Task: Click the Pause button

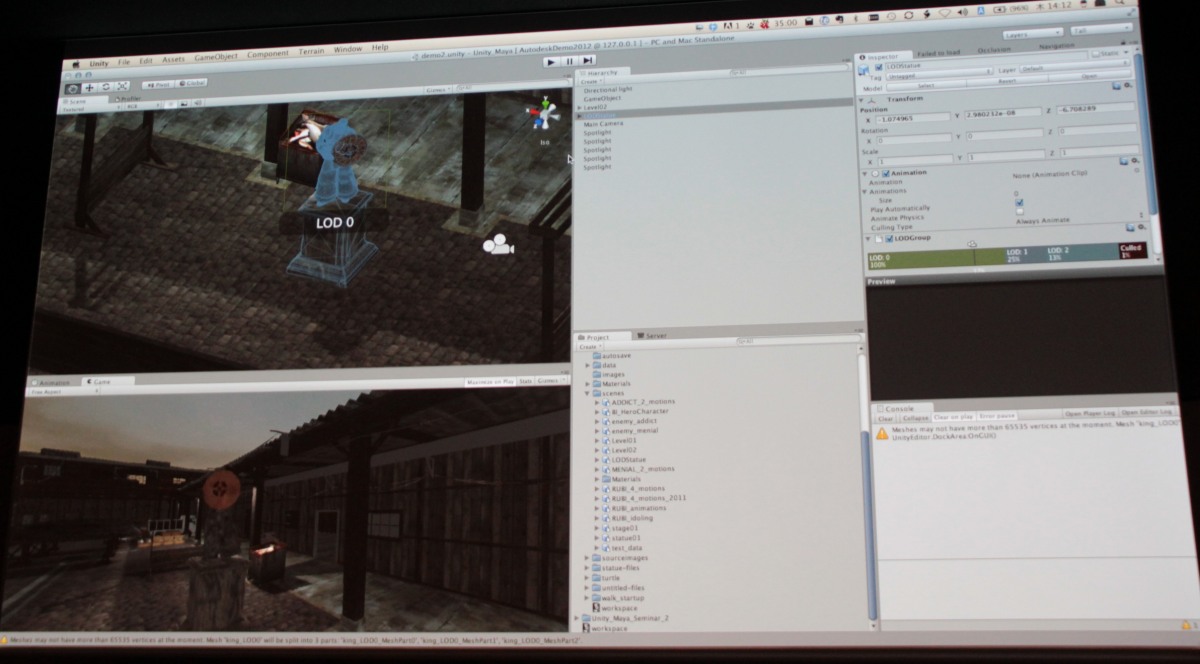Action: tap(569, 61)
